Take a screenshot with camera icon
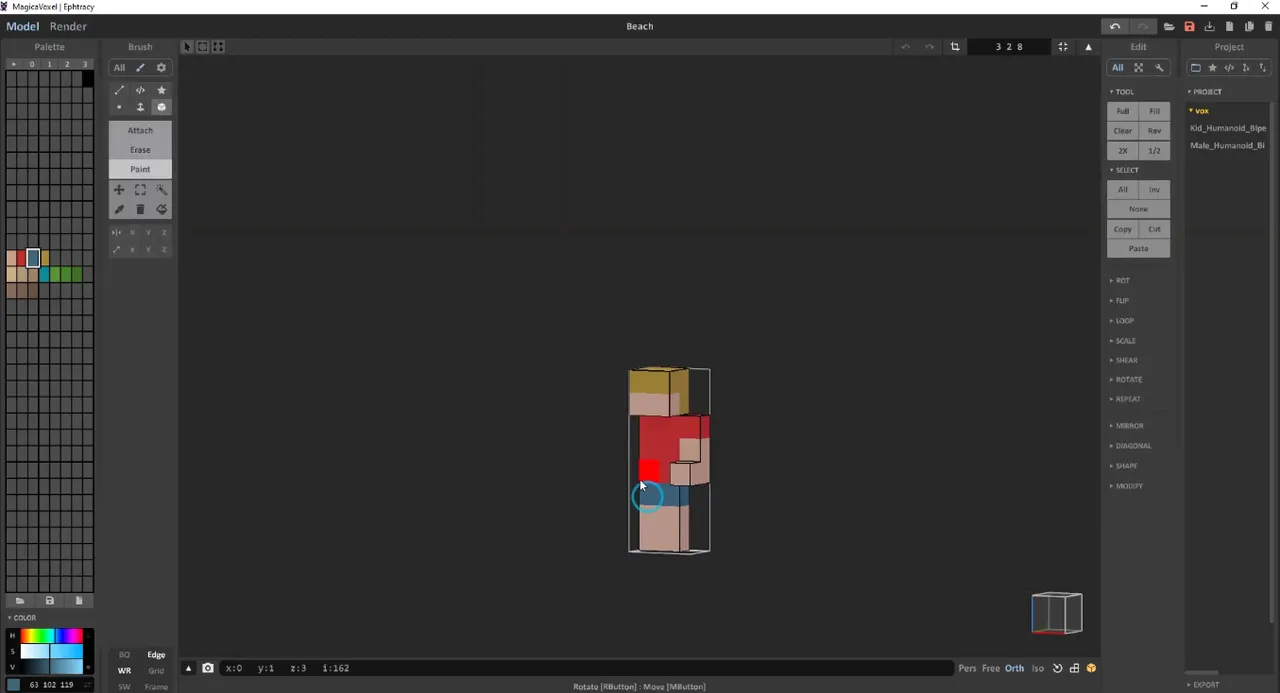1280x693 pixels. (x=208, y=668)
